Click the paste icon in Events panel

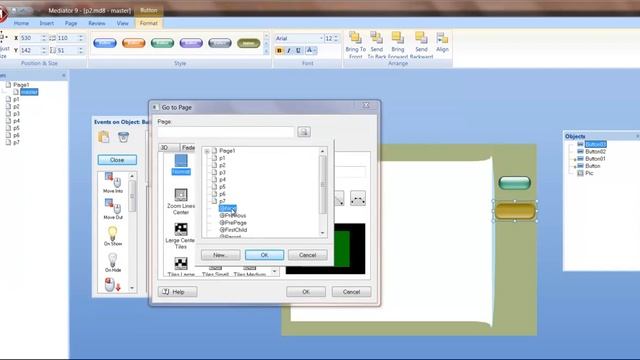coord(104,137)
